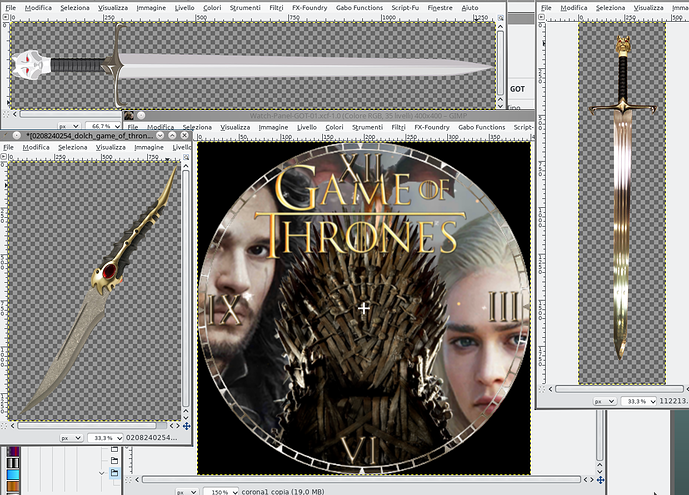Open px unit dropdown in white sword window

[x=69, y=126]
